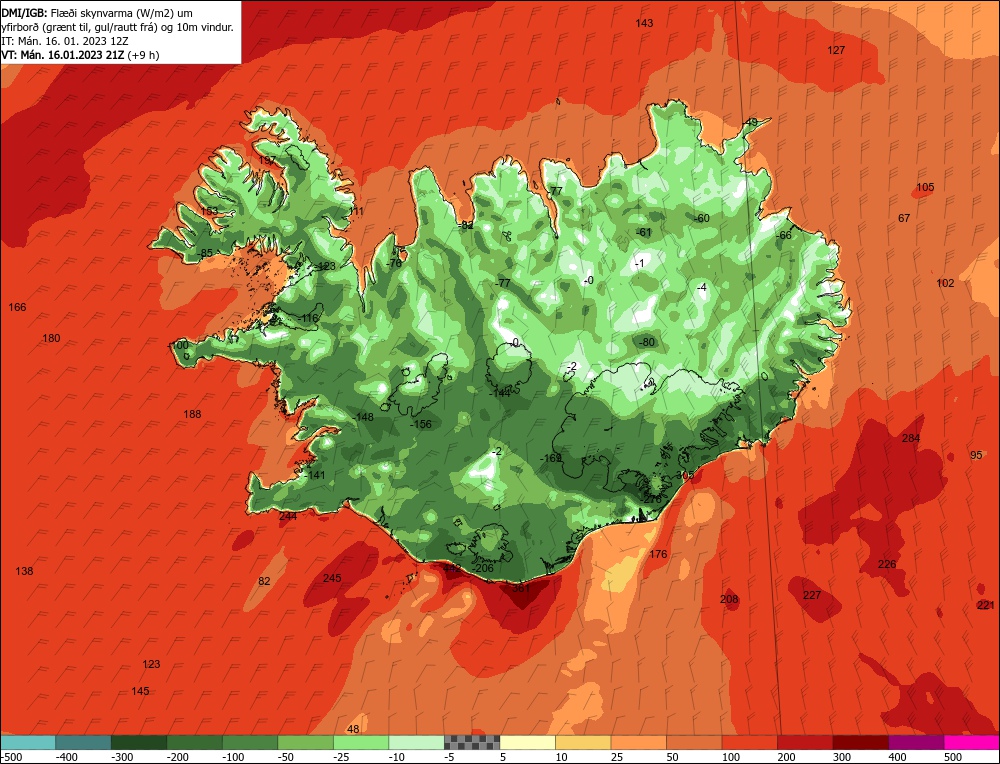Click the map value 176
Screen dimensions: 1000x764
(658, 554)
